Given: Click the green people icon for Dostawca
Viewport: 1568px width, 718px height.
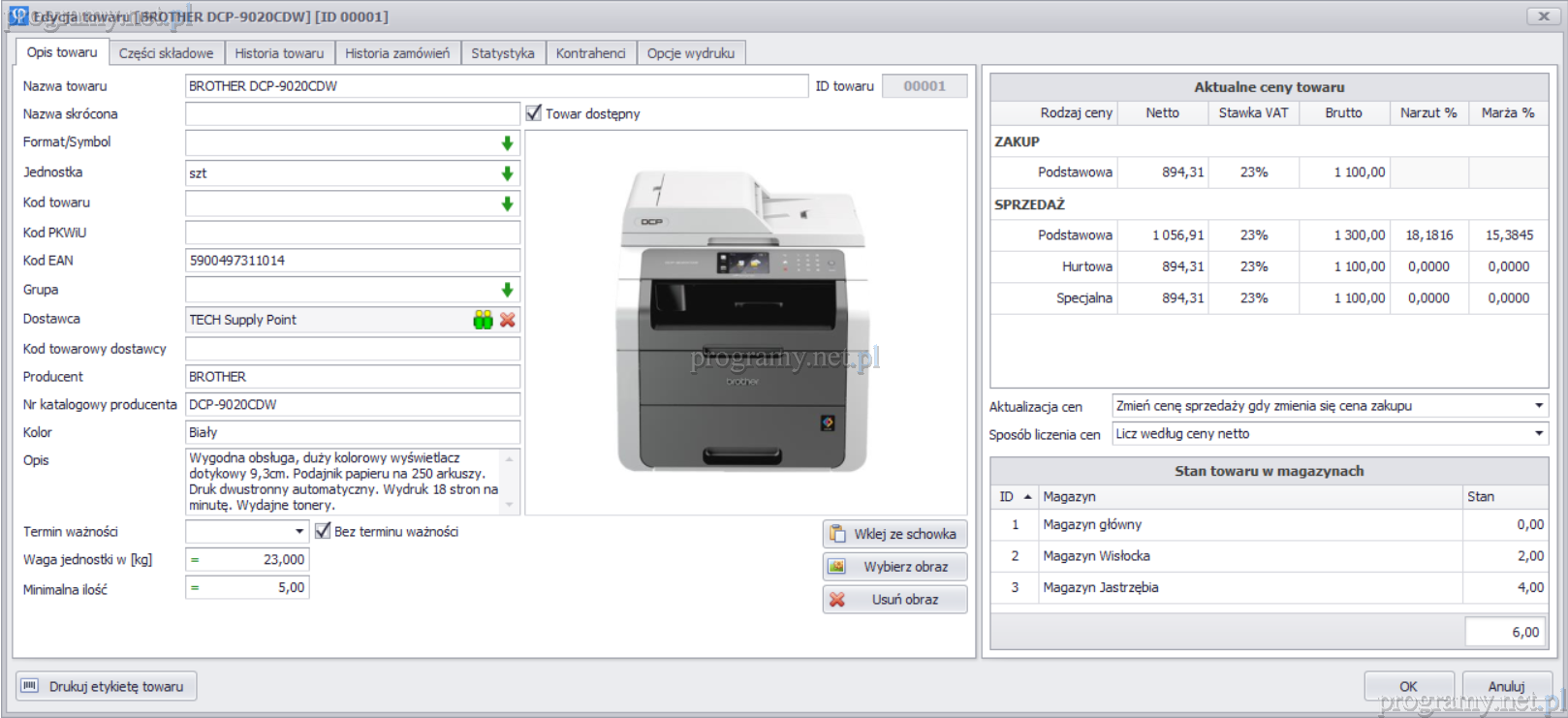Looking at the screenshot, I should [483, 320].
